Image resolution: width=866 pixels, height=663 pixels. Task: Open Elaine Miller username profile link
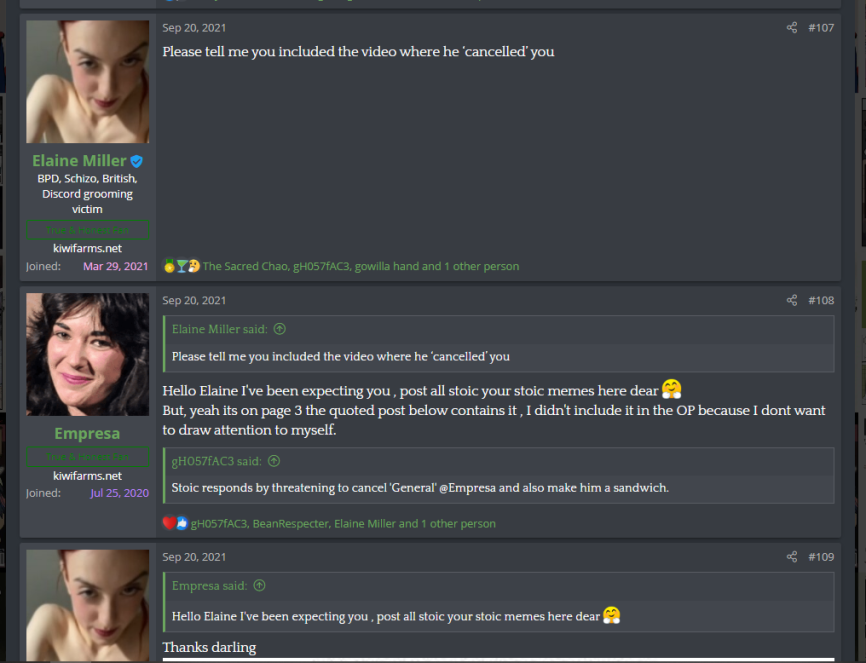click(x=79, y=161)
